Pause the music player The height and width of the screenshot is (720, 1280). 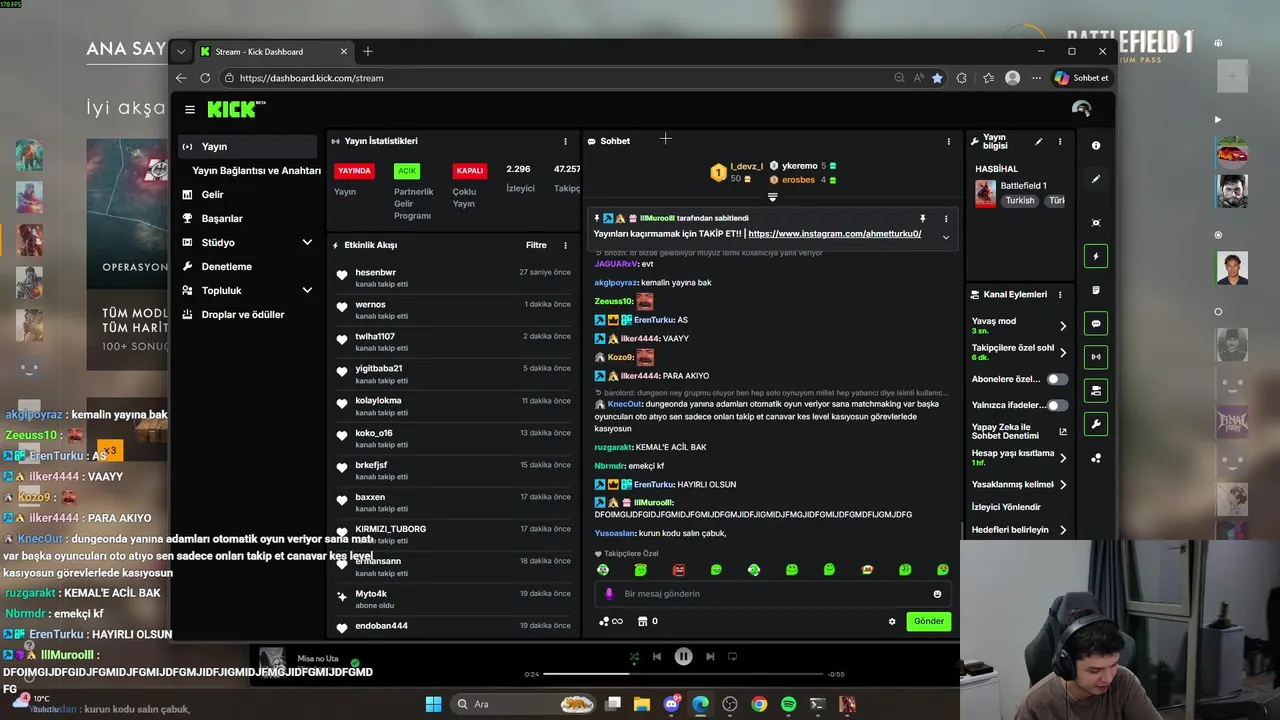(683, 657)
